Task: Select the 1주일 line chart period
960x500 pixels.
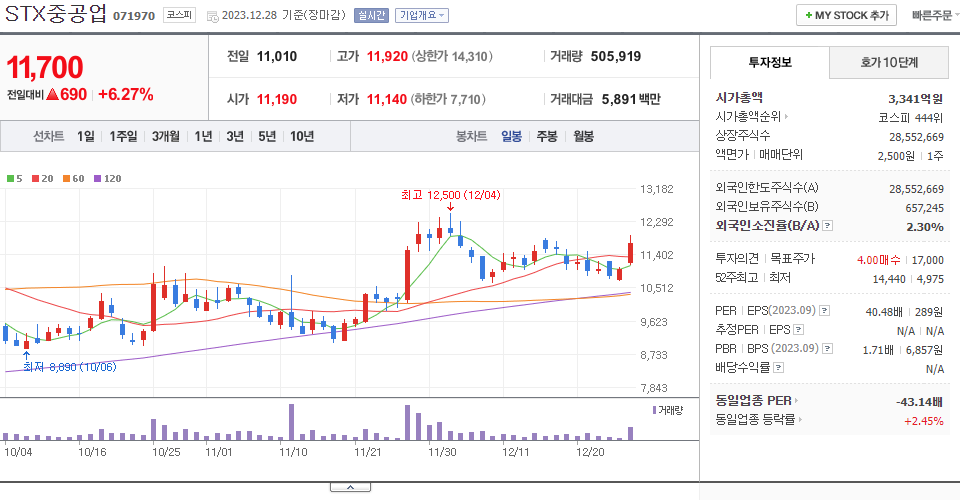Action: (x=123, y=136)
